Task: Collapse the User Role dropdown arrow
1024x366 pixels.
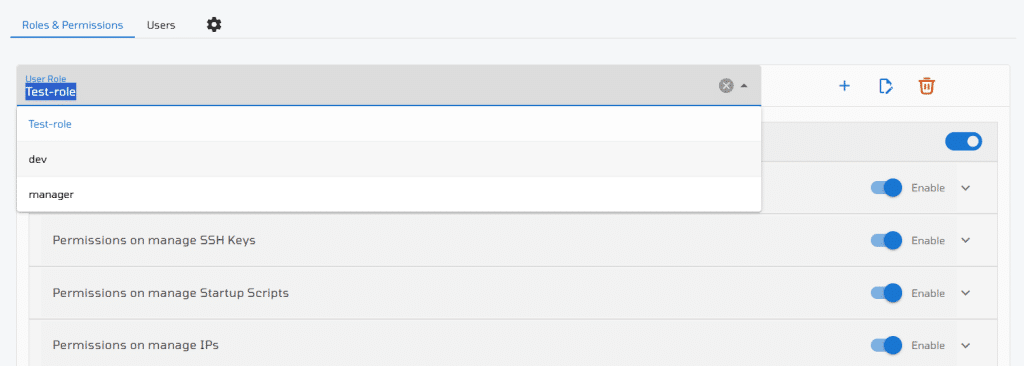Action: click(x=744, y=86)
